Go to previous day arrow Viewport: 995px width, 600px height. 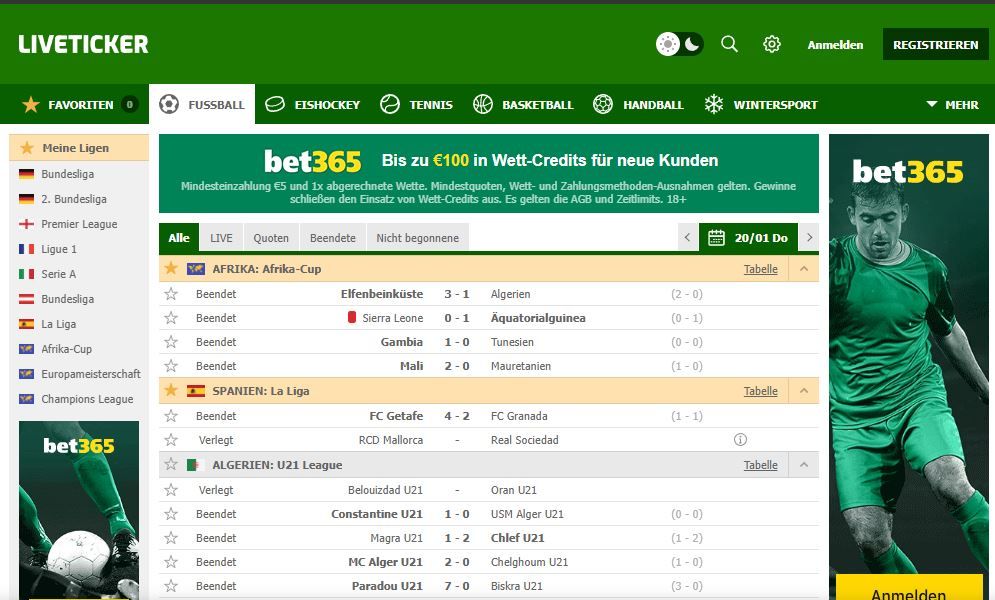[x=687, y=238]
